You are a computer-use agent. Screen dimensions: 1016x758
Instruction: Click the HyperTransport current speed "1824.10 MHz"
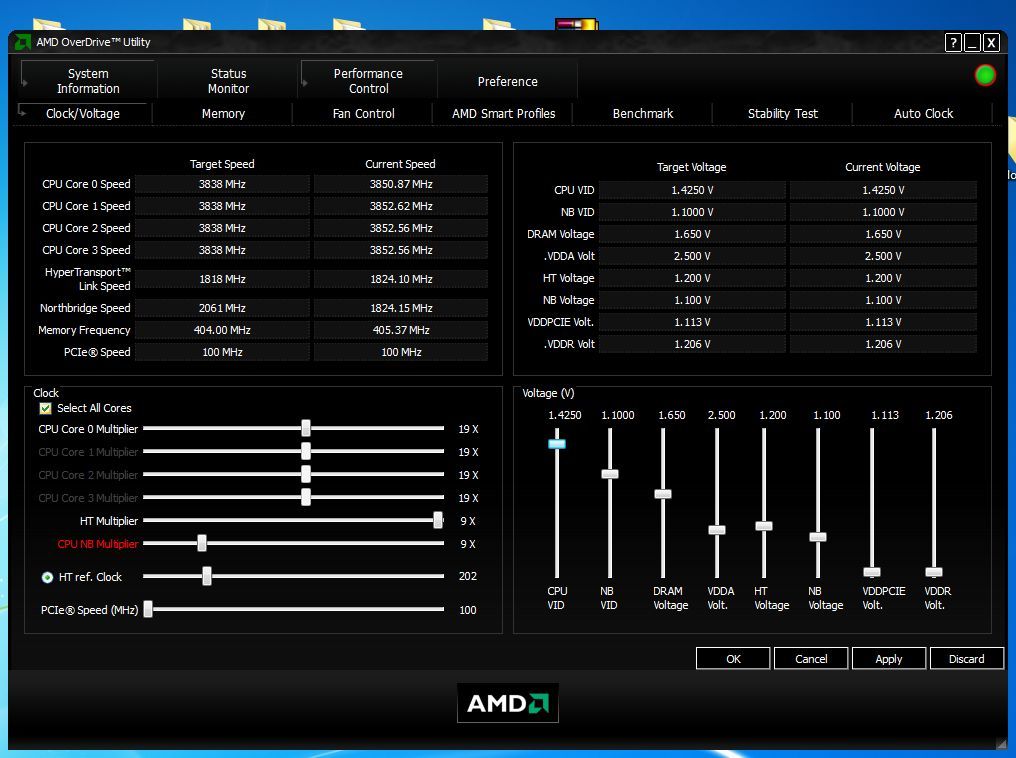401,279
